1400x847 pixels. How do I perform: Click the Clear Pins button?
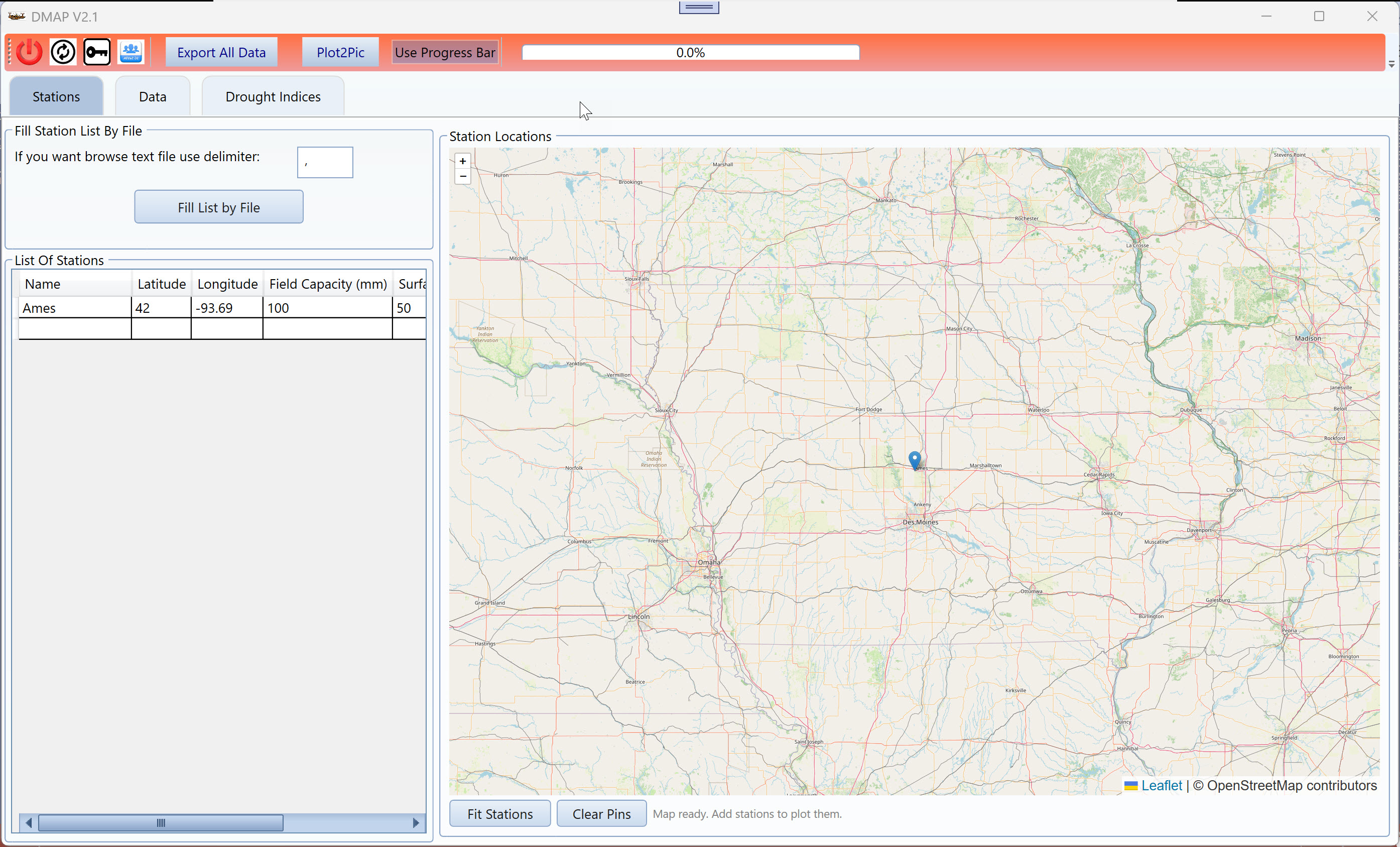[x=602, y=814]
